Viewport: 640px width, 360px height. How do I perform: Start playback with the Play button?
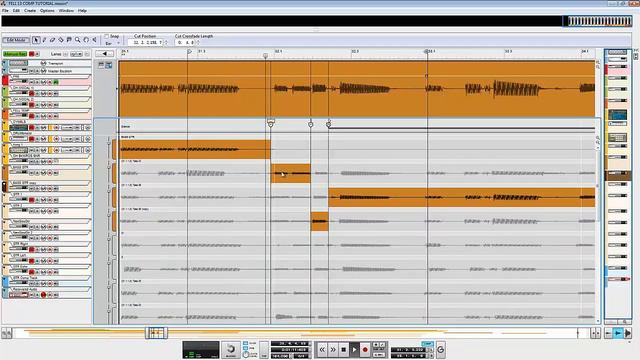(354, 349)
